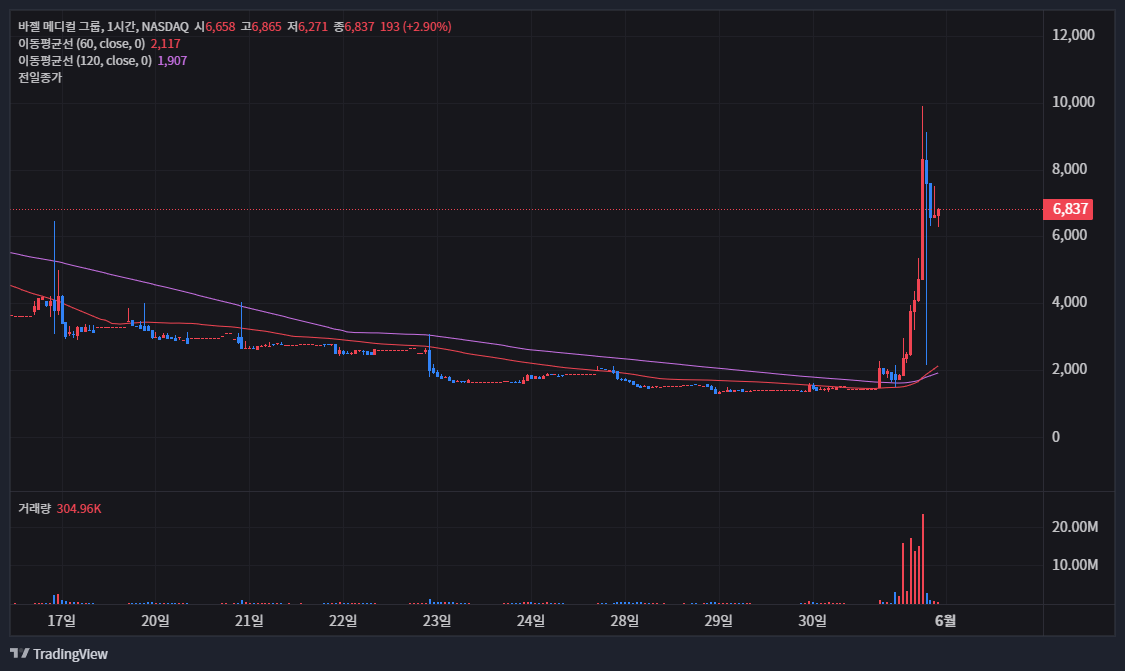The image size is (1125, 671).
Task: Click the 60 moving average value 2,117
Action: point(166,44)
